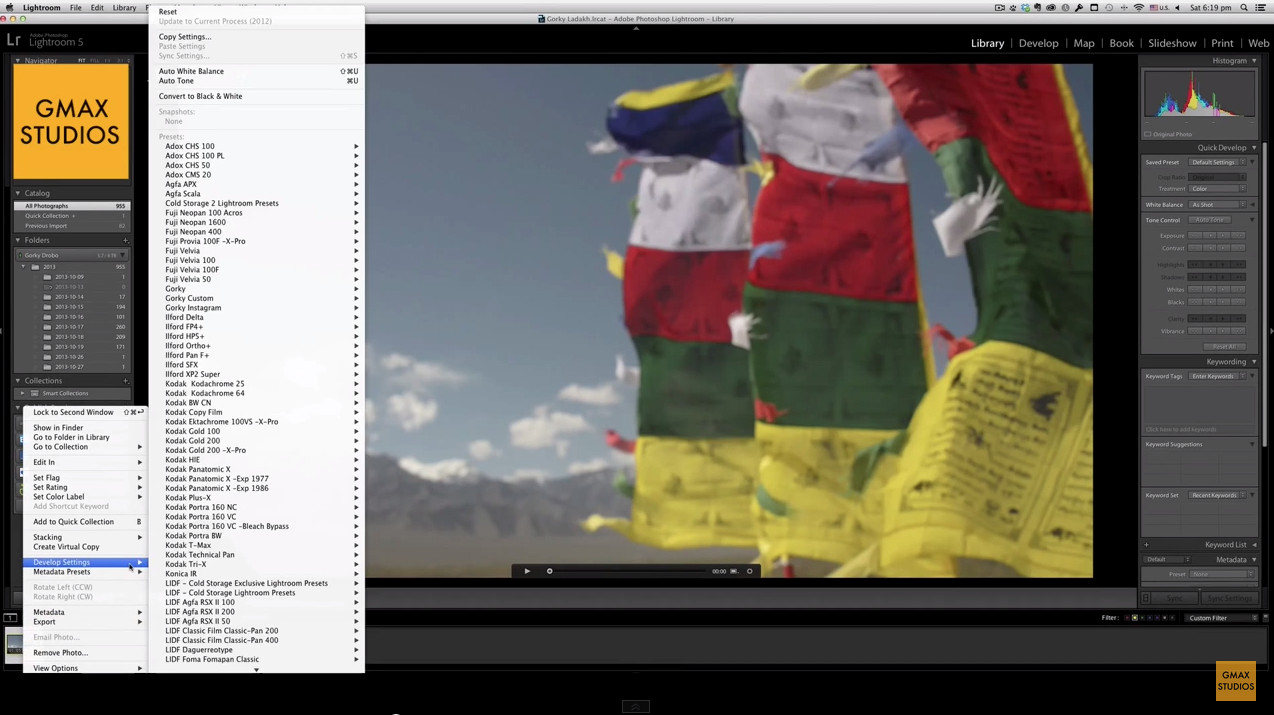This screenshot has height=715, width=1274.
Task: Click the Auto Tone button in Quick Develop
Action: pyautogui.click(x=1210, y=220)
